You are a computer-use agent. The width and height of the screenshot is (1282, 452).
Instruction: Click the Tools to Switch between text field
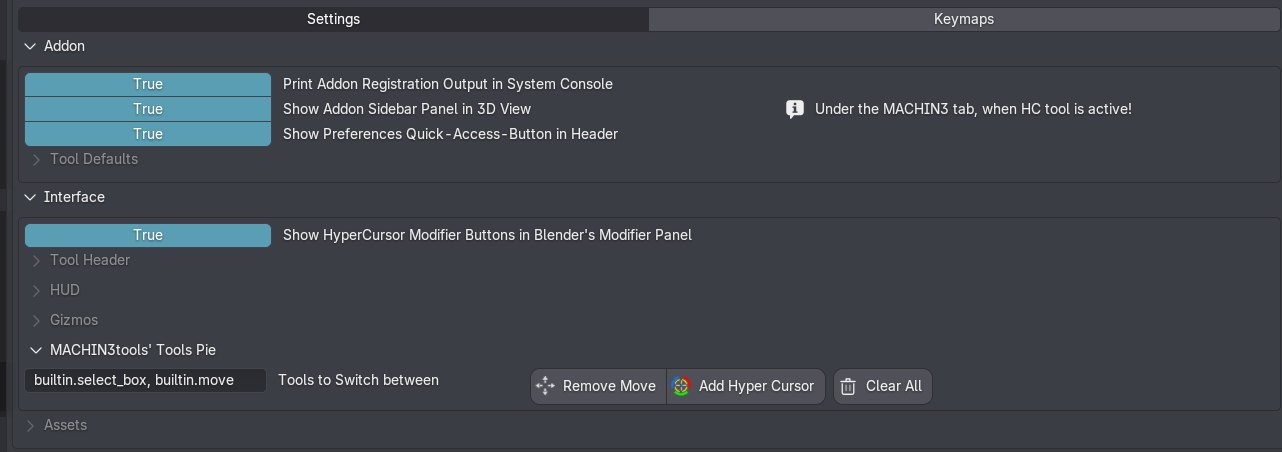point(146,380)
